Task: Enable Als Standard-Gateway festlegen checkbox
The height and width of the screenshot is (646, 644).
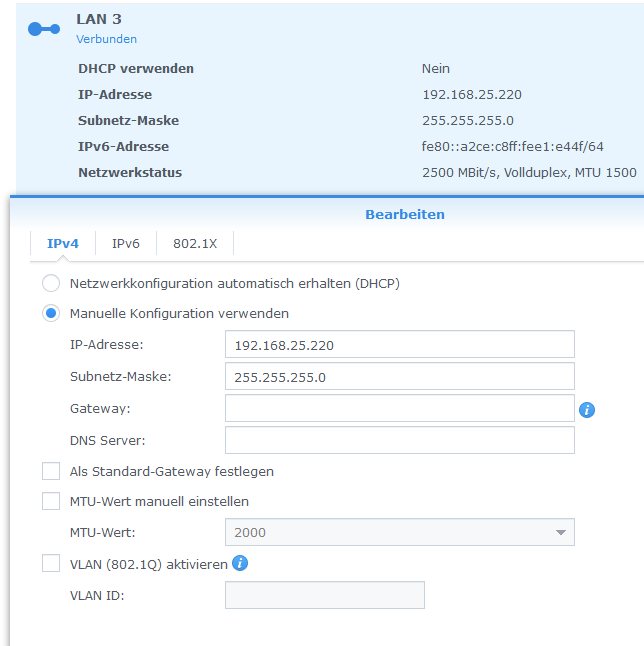Action: [x=51, y=471]
